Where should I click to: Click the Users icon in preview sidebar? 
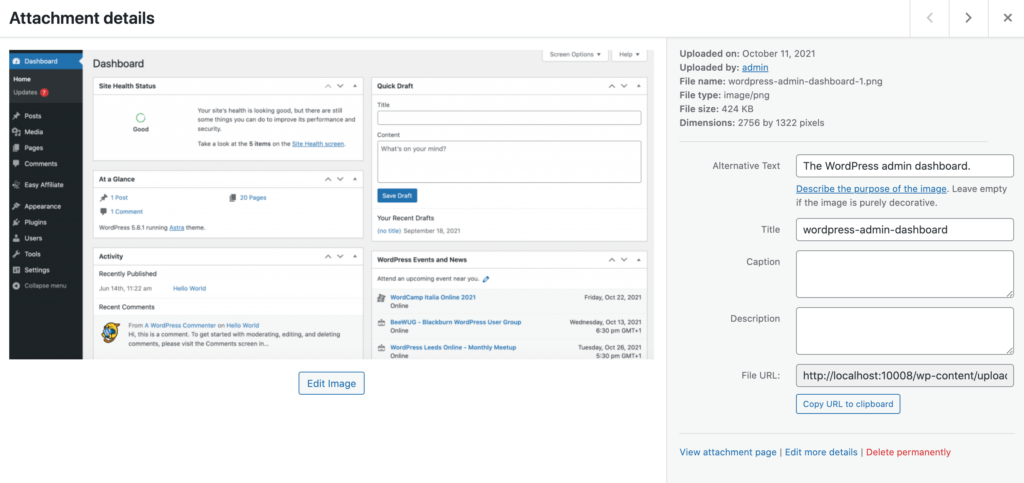click(16, 238)
